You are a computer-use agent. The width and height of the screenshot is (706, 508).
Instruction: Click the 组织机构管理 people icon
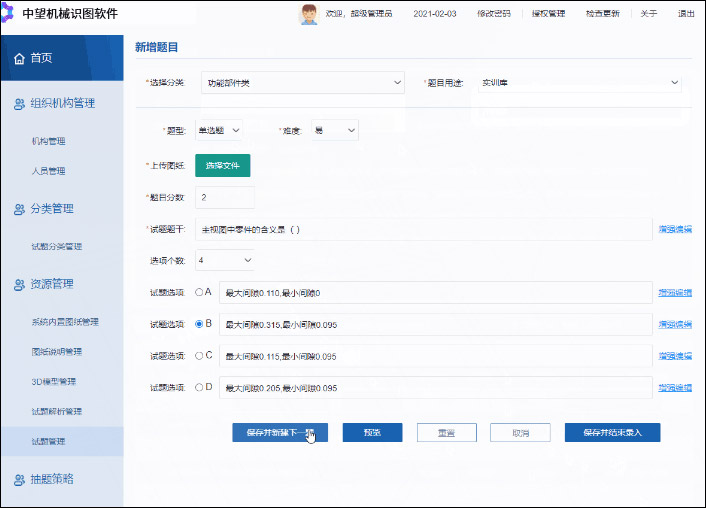19,103
